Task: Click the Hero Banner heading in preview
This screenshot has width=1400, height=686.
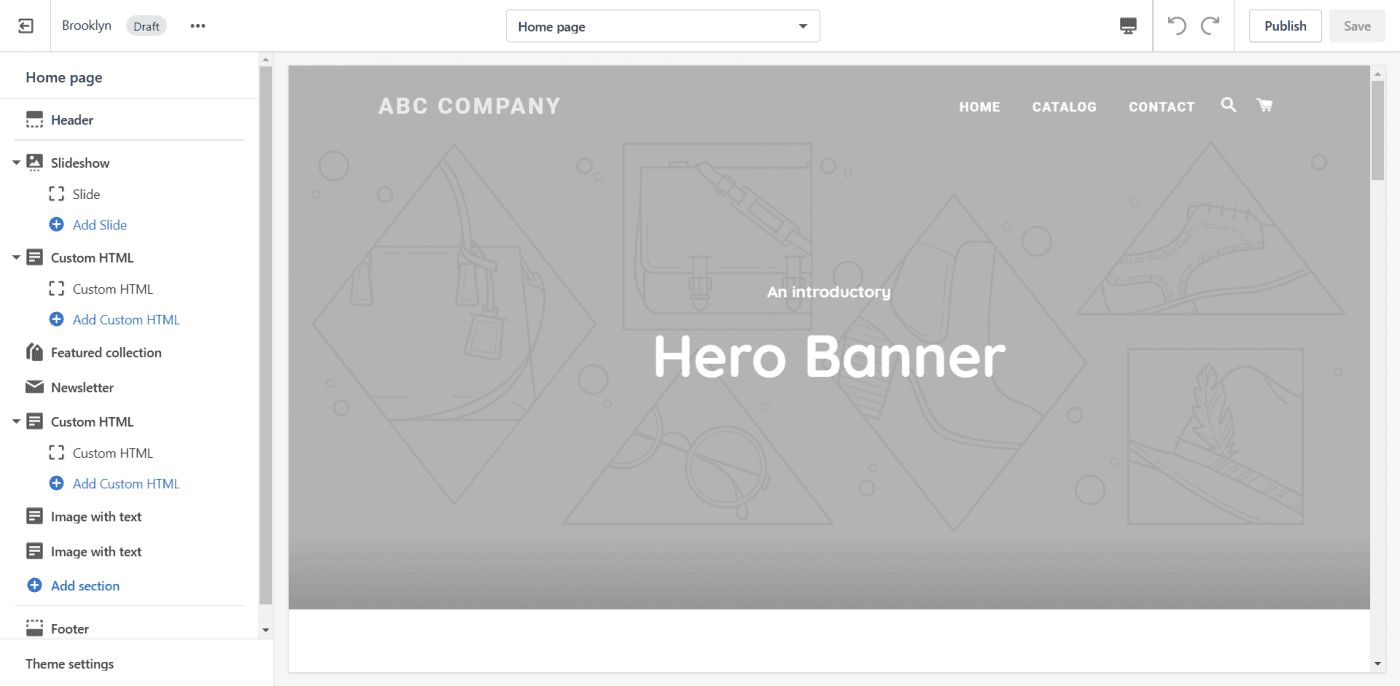Action: (x=829, y=356)
